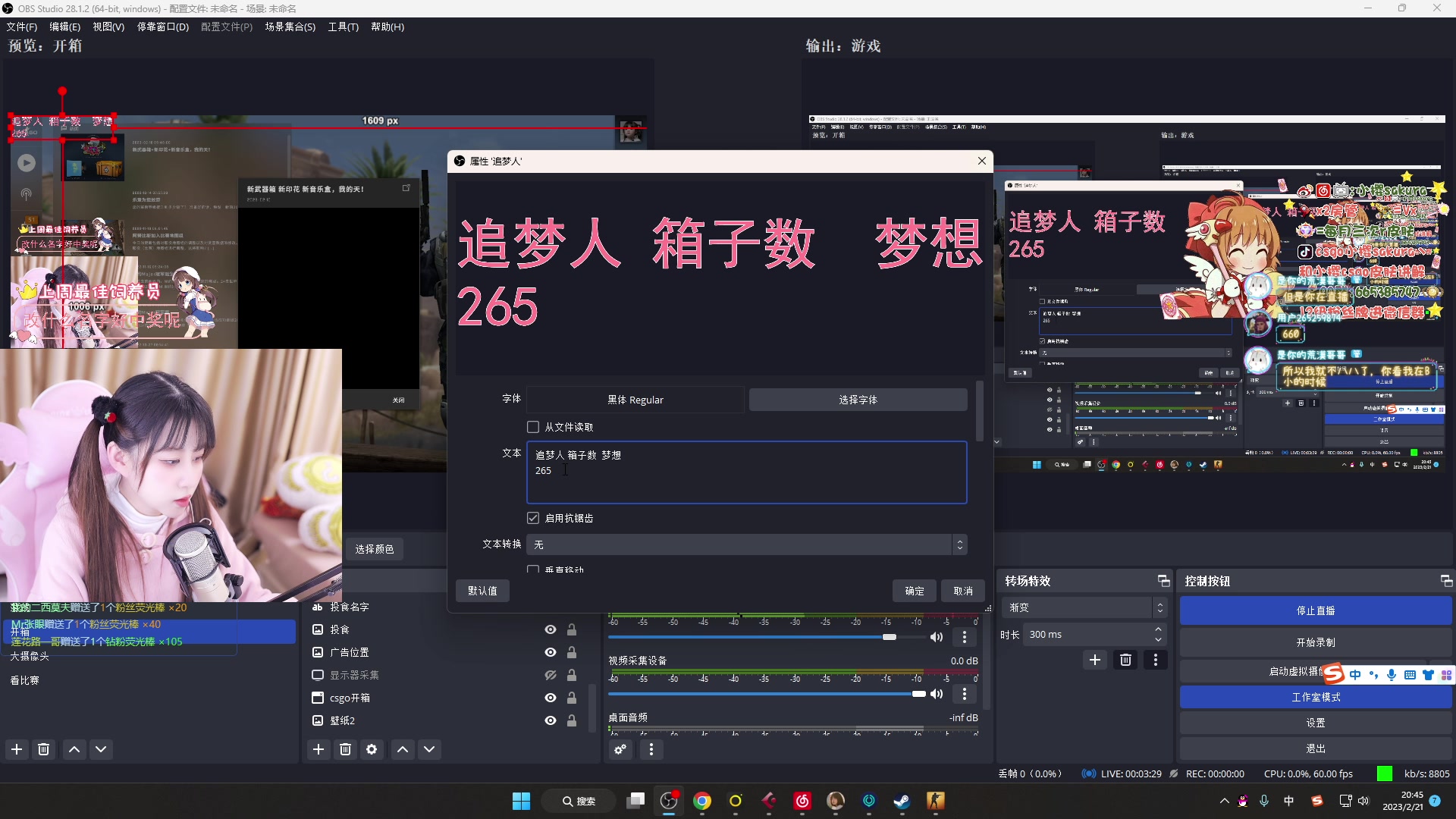The width and height of the screenshot is (1456, 819).
Task: Toggle lock on csgo开箱 source
Action: pos(572,698)
